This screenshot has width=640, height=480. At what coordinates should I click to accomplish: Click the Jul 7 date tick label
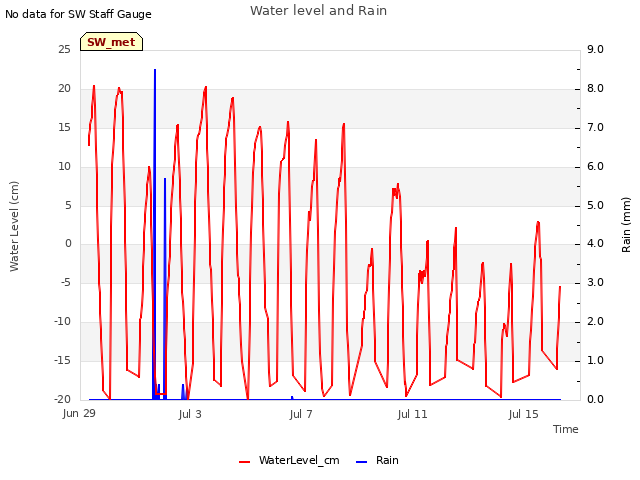(x=301, y=414)
